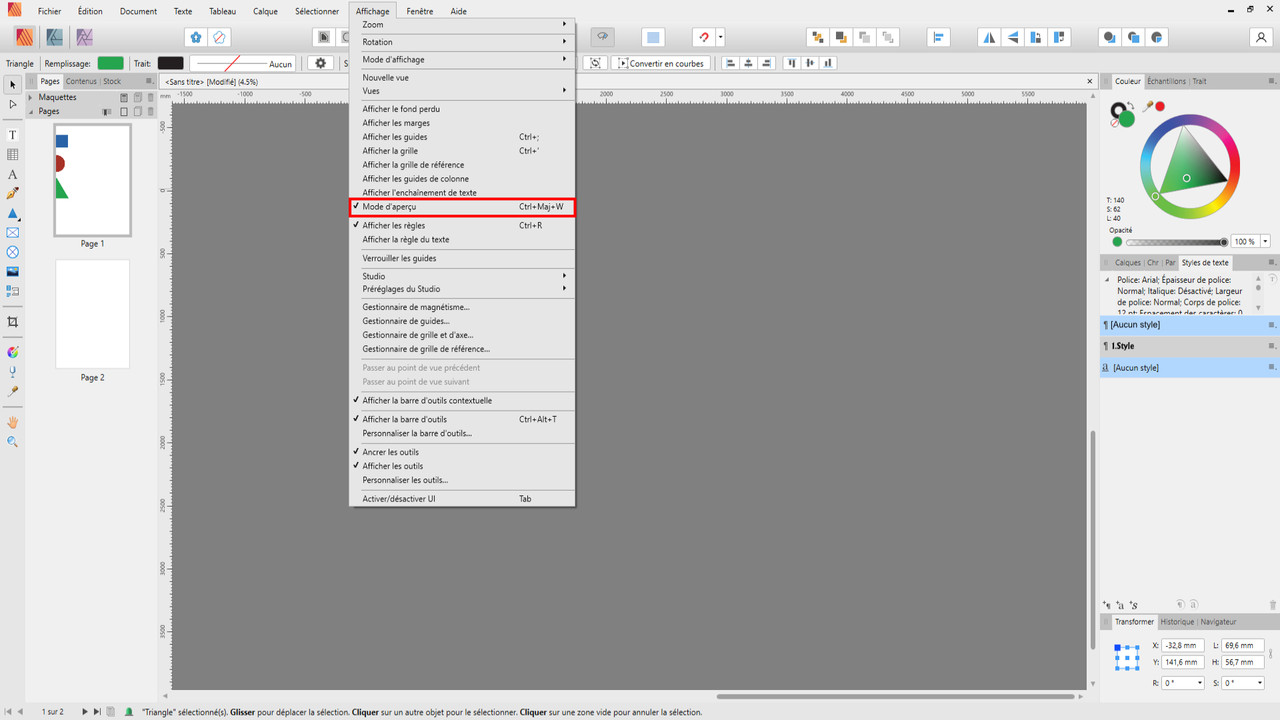Open the account profile icon
Screen dimensions: 1280x720
coord(1260,37)
